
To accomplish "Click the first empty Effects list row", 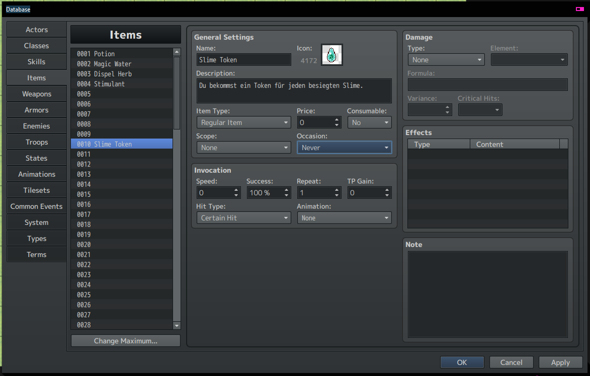I will 488,154.
